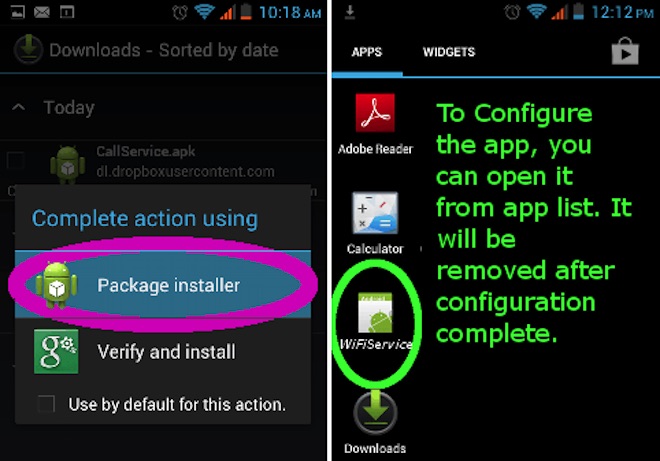Check 'Use by default for this action'
The width and height of the screenshot is (660, 461).
click(46, 404)
